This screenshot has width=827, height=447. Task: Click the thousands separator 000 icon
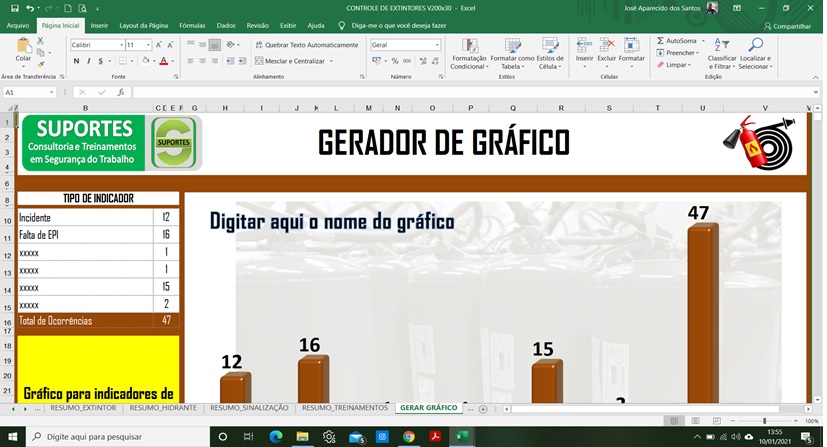407,61
